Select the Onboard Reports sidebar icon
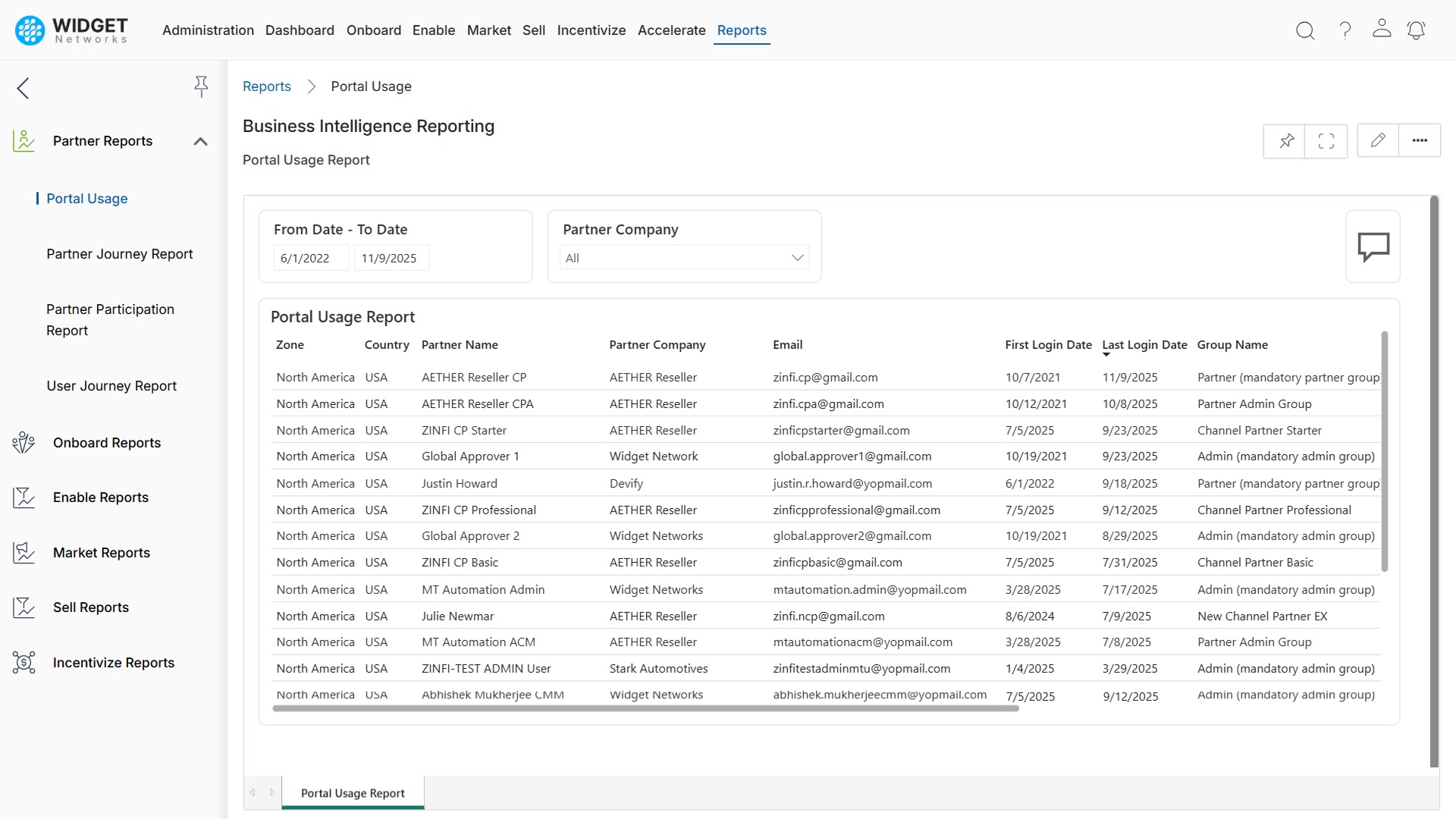1456x819 pixels. [24, 442]
